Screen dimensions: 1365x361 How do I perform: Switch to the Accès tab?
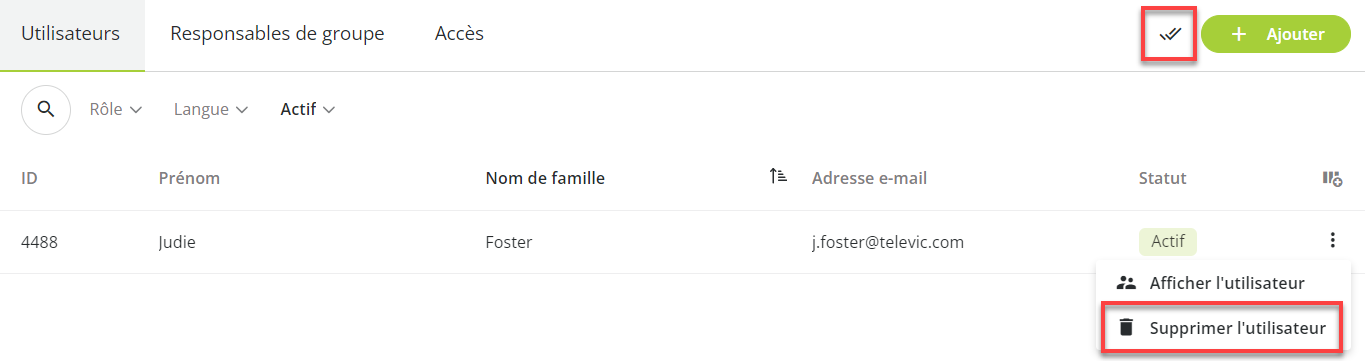coord(459,34)
